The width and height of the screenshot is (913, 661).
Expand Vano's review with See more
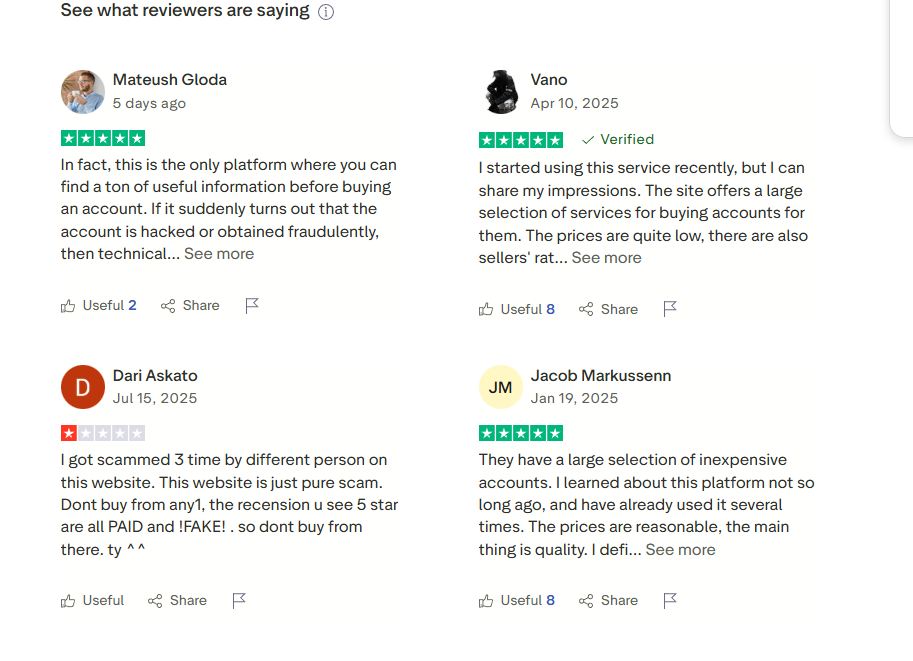click(x=606, y=257)
